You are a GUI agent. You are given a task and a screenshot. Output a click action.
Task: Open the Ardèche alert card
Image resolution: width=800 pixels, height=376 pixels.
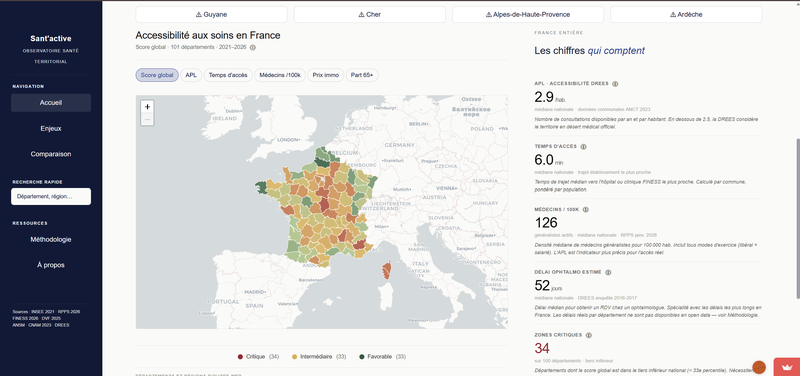[686, 14]
